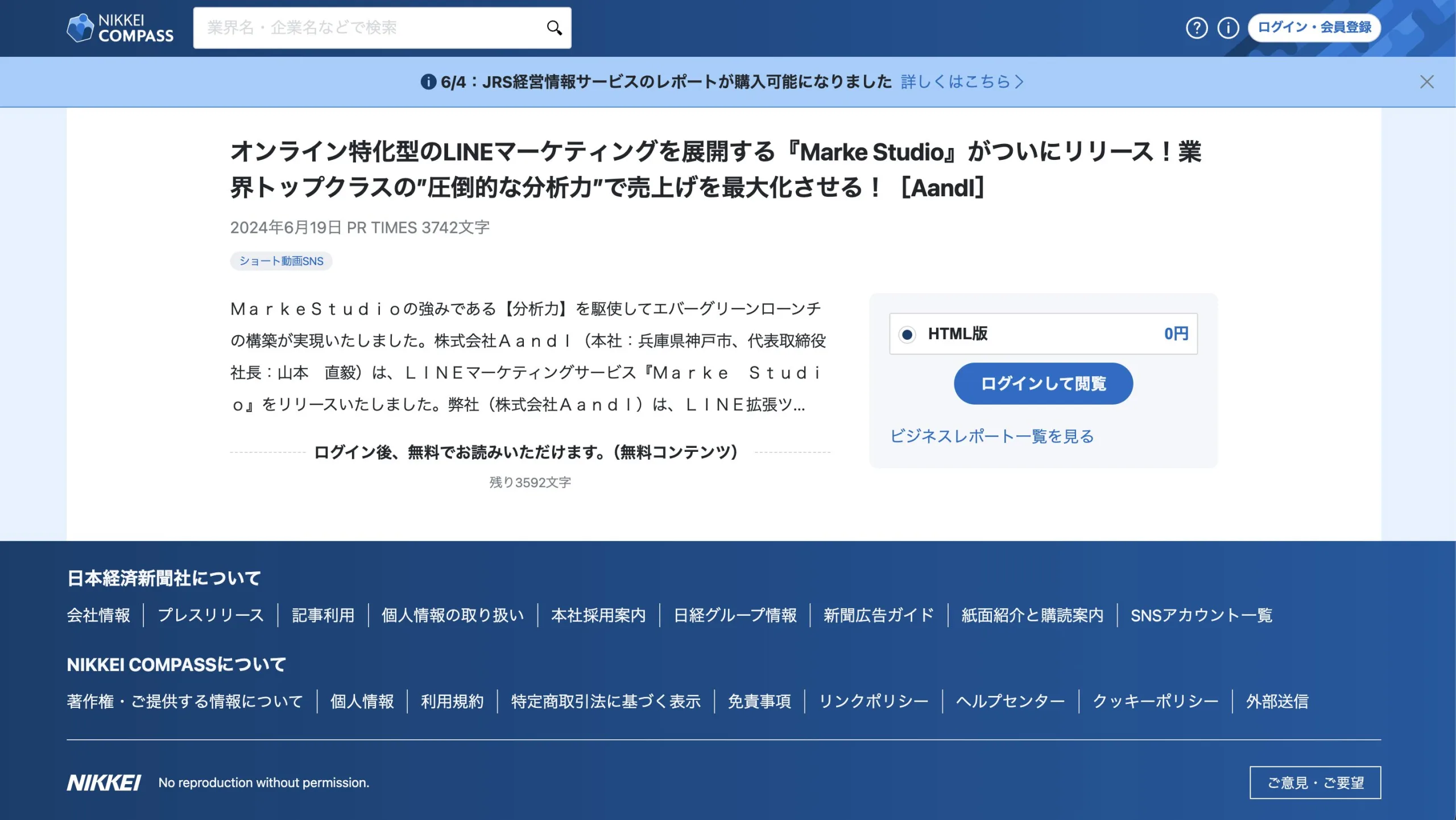1456x820 pixels.
Task: Open 個人情報 link under NIKKEI COMPASSについて
Action: pyautogui.click(x=362, y=701)
